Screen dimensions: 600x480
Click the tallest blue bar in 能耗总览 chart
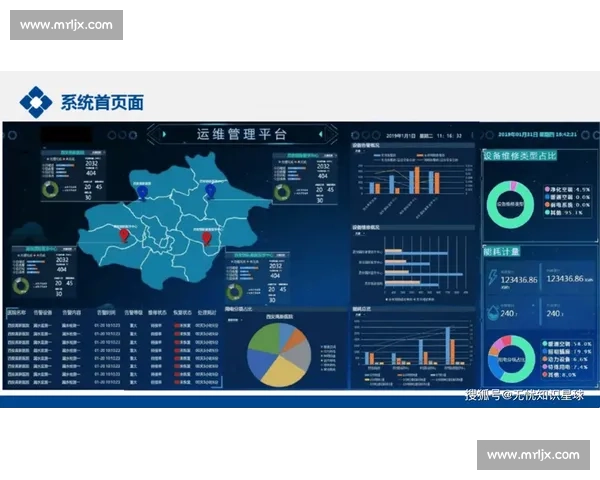(447, 346)
